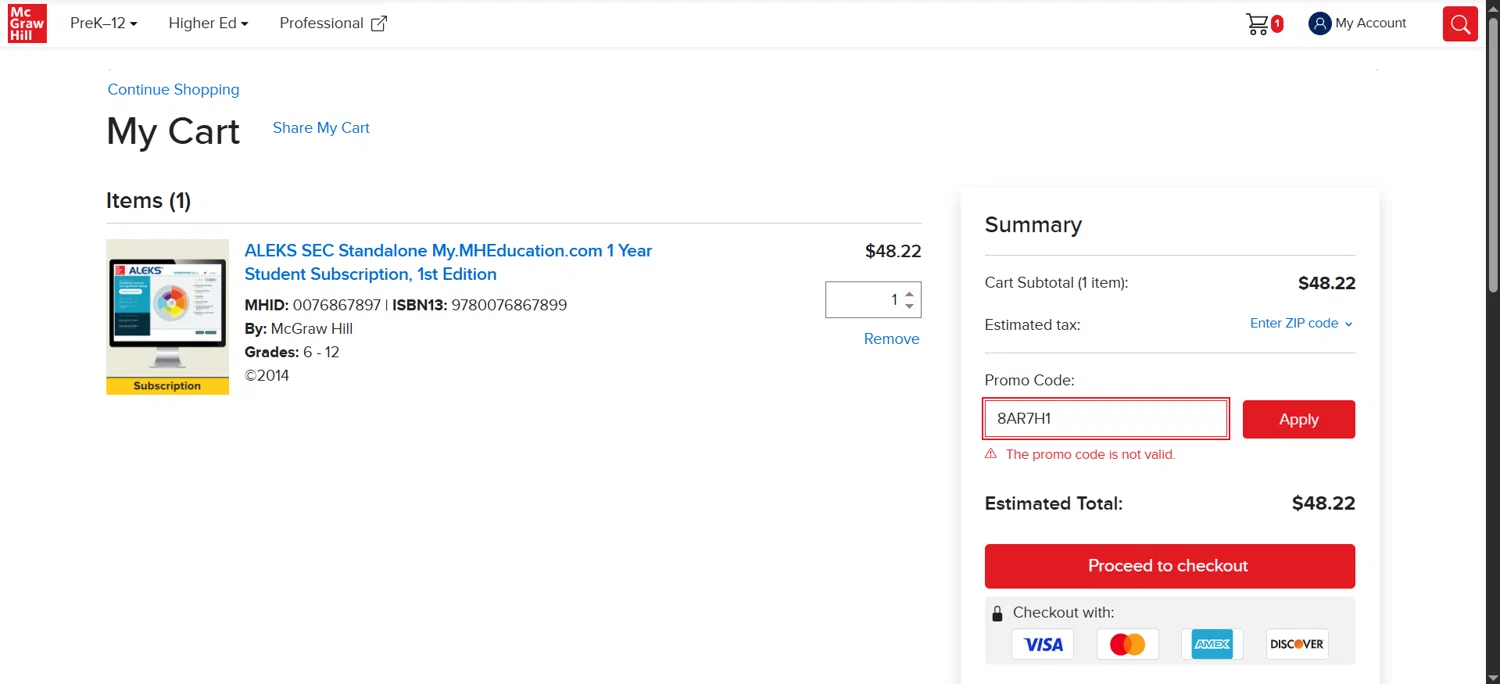Click the Cart Subtotal (1 item) label
This screenshot has width=1500, height=684.
[x=1056, y=283]
